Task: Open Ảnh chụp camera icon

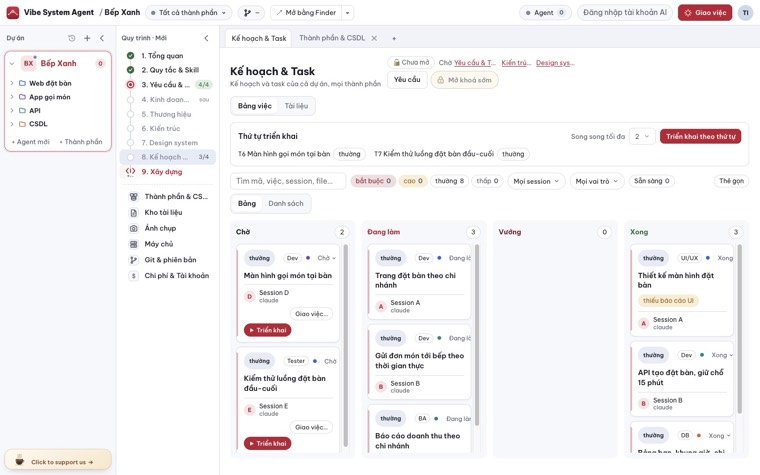Action: pos(134,228)
